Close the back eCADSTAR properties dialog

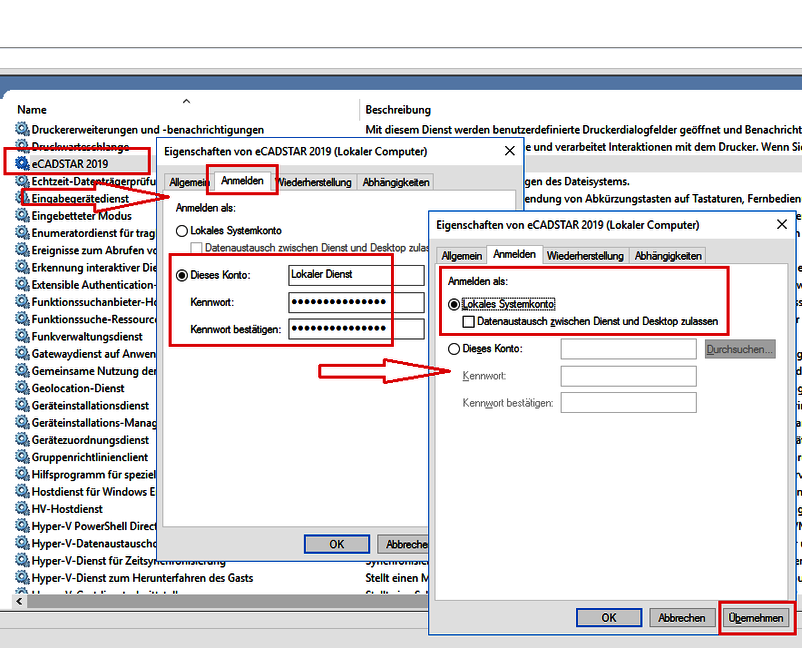509,151
